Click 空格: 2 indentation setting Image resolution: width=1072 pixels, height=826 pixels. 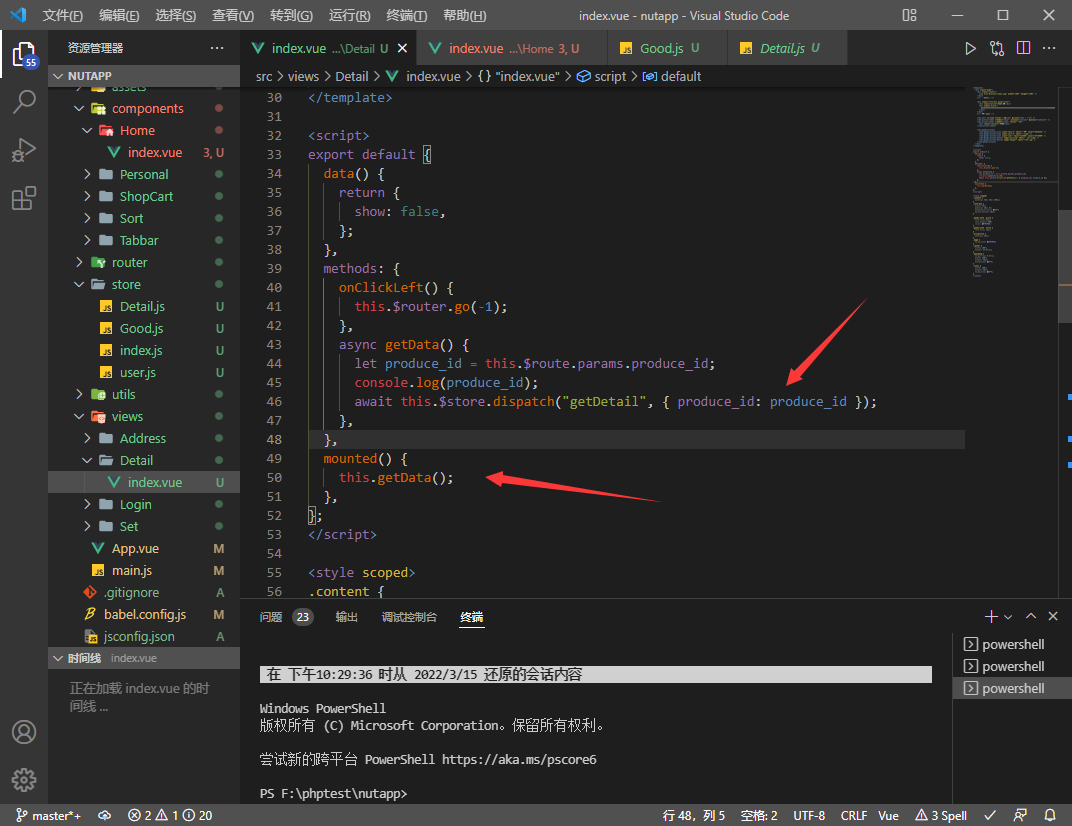point(759,815)
